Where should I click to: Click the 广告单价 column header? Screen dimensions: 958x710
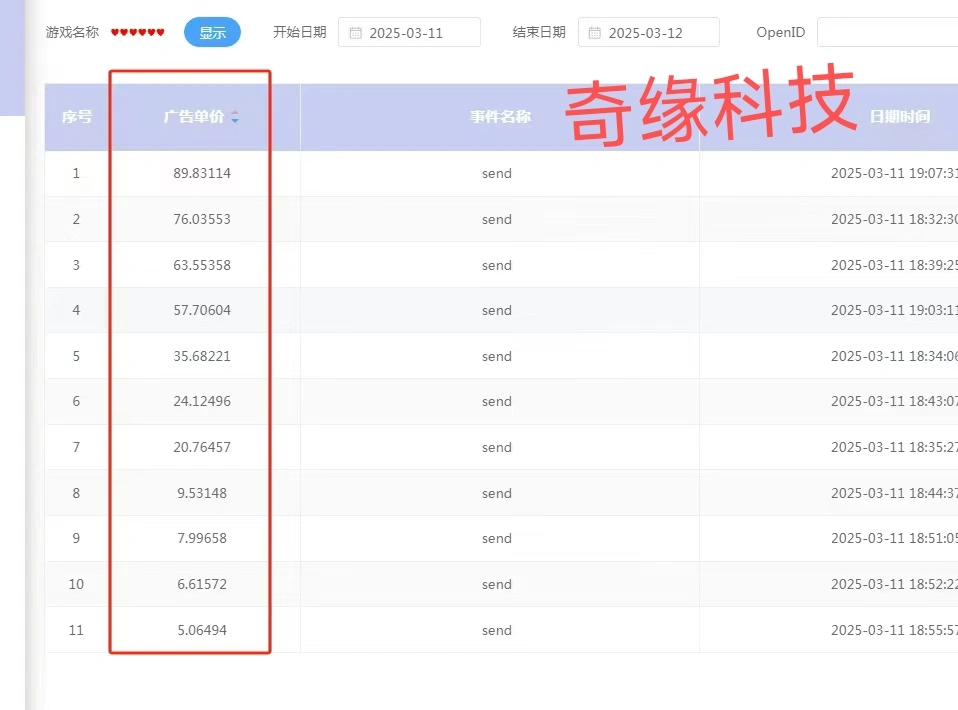point(194,117)
